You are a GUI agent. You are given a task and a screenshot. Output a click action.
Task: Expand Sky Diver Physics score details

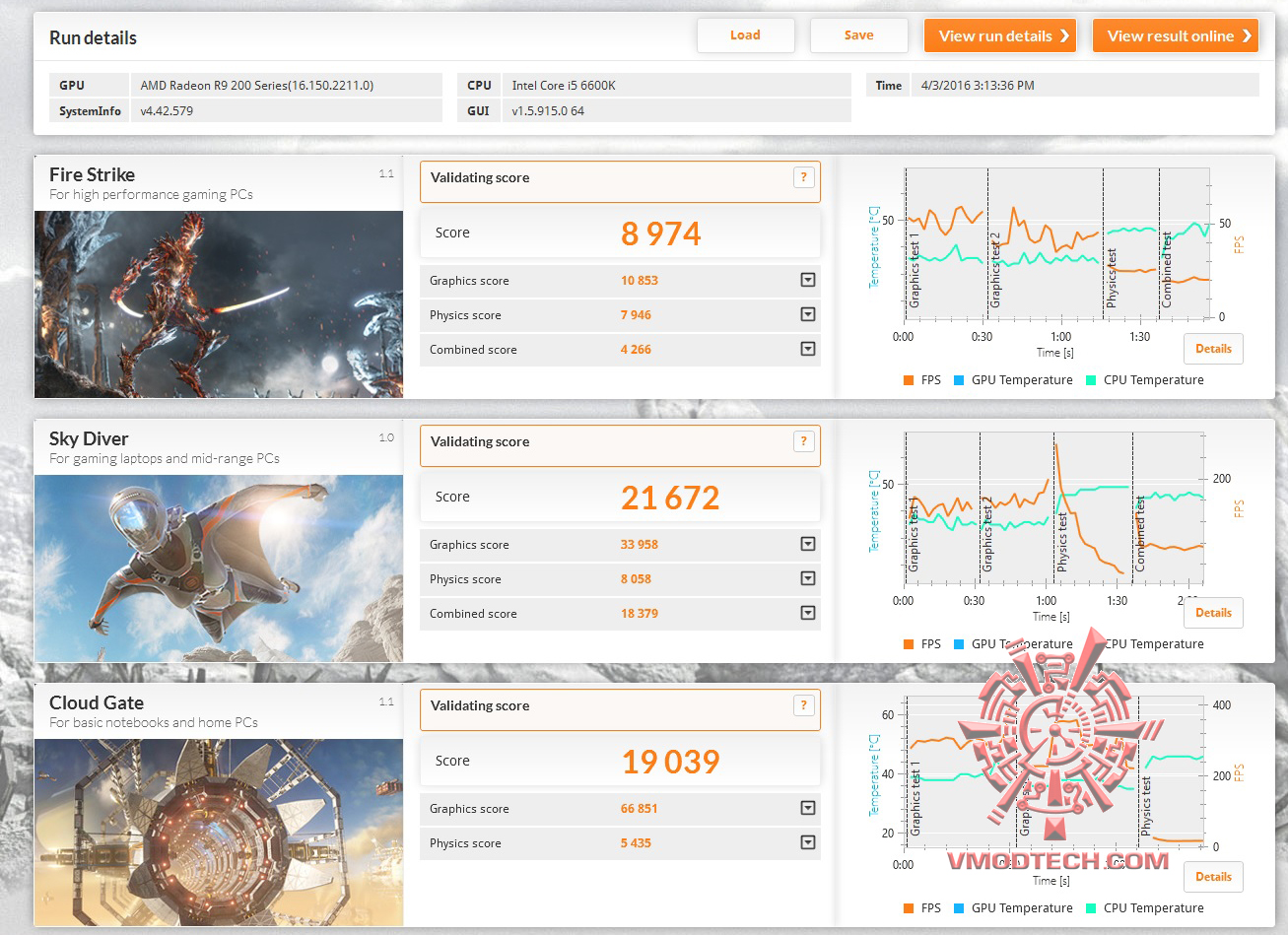pos(808,579)
